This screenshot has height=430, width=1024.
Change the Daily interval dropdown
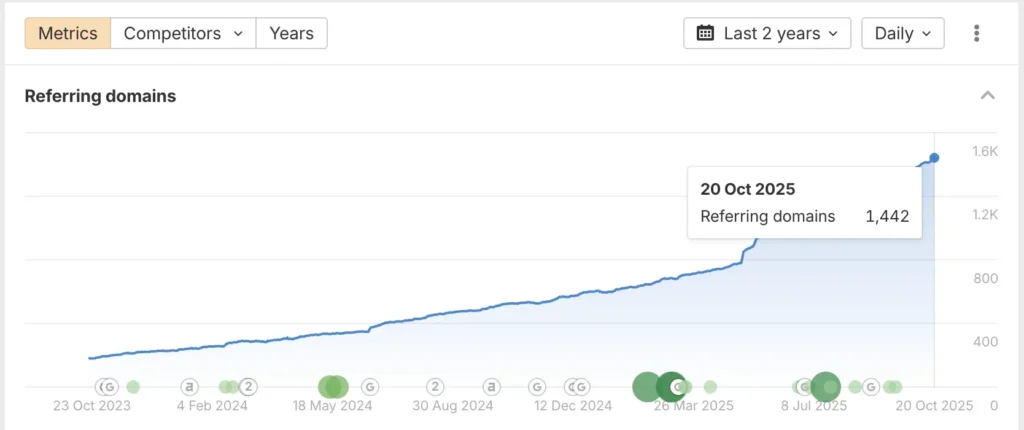[903, 33]
